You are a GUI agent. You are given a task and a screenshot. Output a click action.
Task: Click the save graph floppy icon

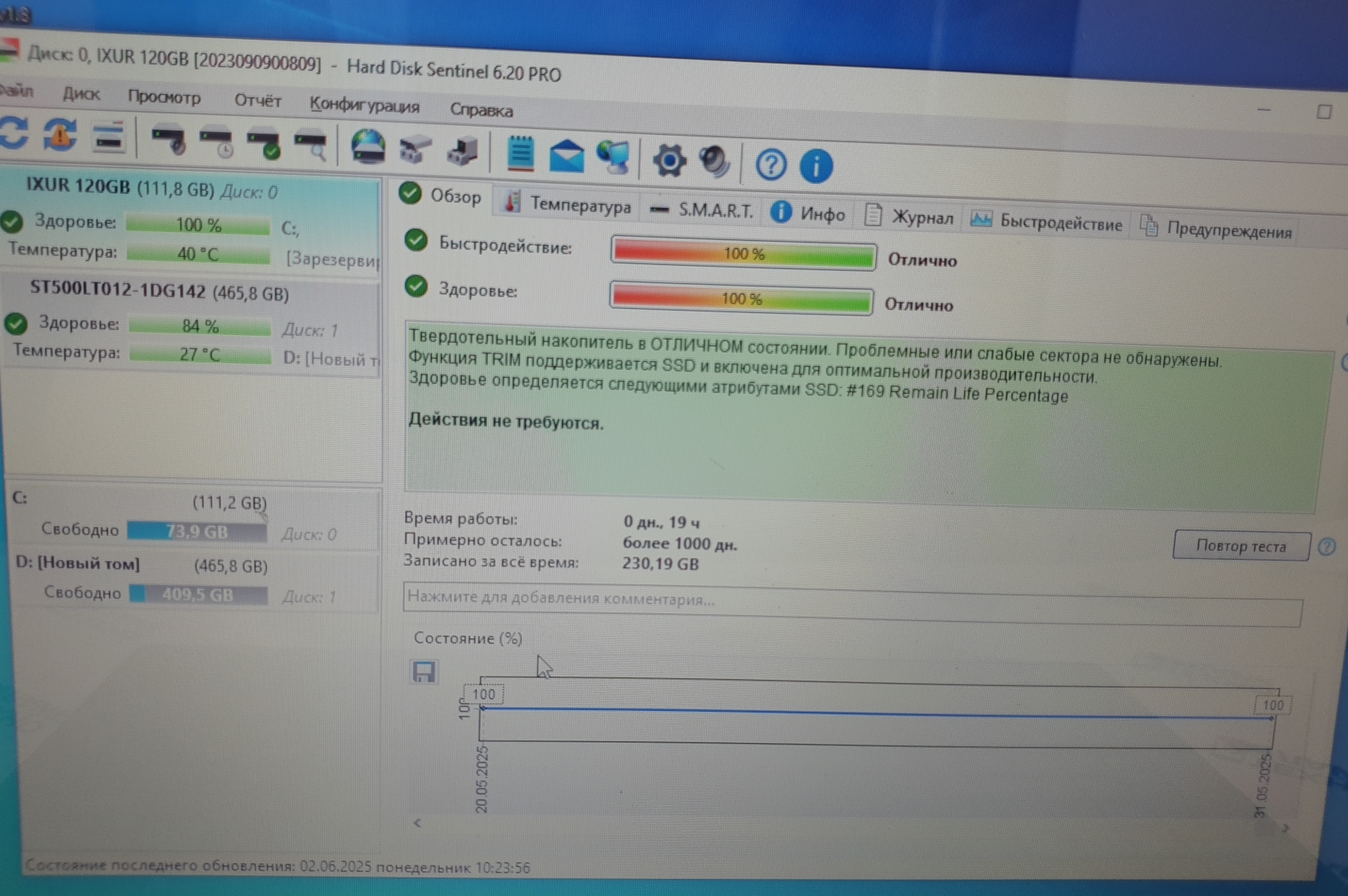pos(424,671)
